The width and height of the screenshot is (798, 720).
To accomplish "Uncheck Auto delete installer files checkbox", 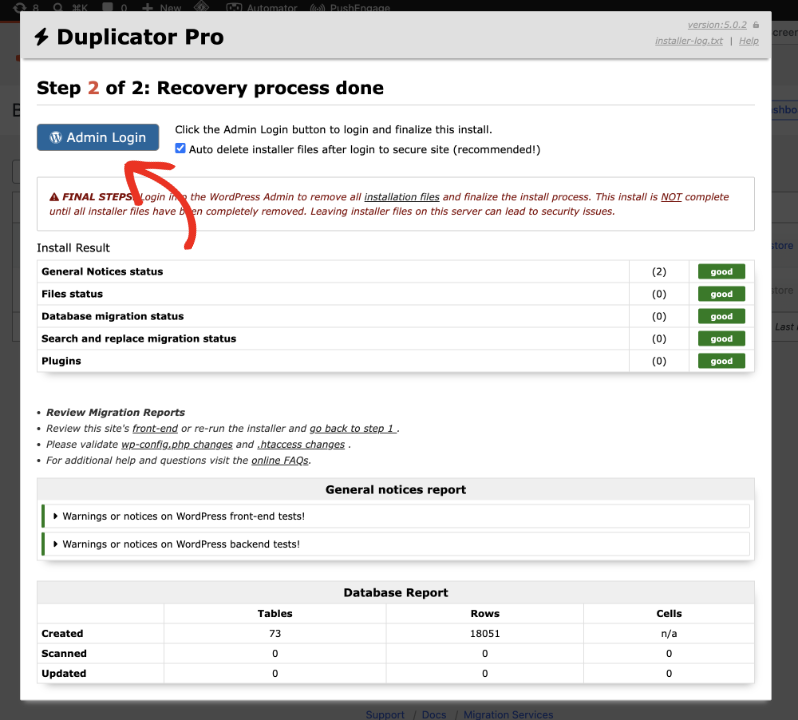I will (180, 148).
